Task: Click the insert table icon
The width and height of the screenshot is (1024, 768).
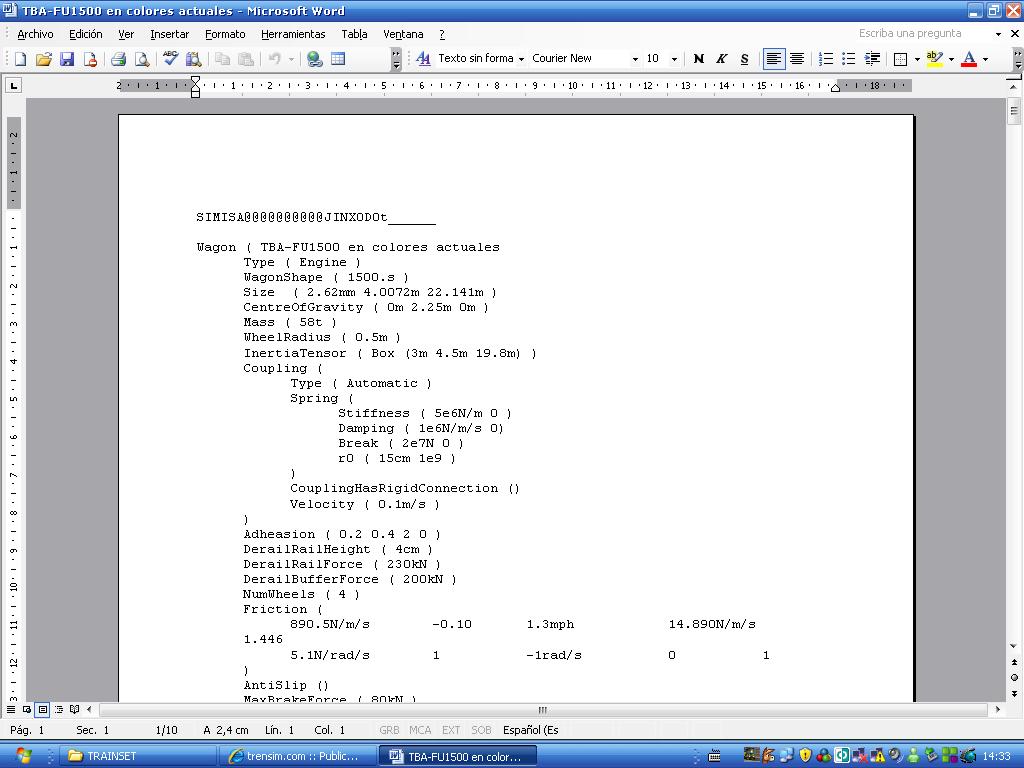Action: 338,59
